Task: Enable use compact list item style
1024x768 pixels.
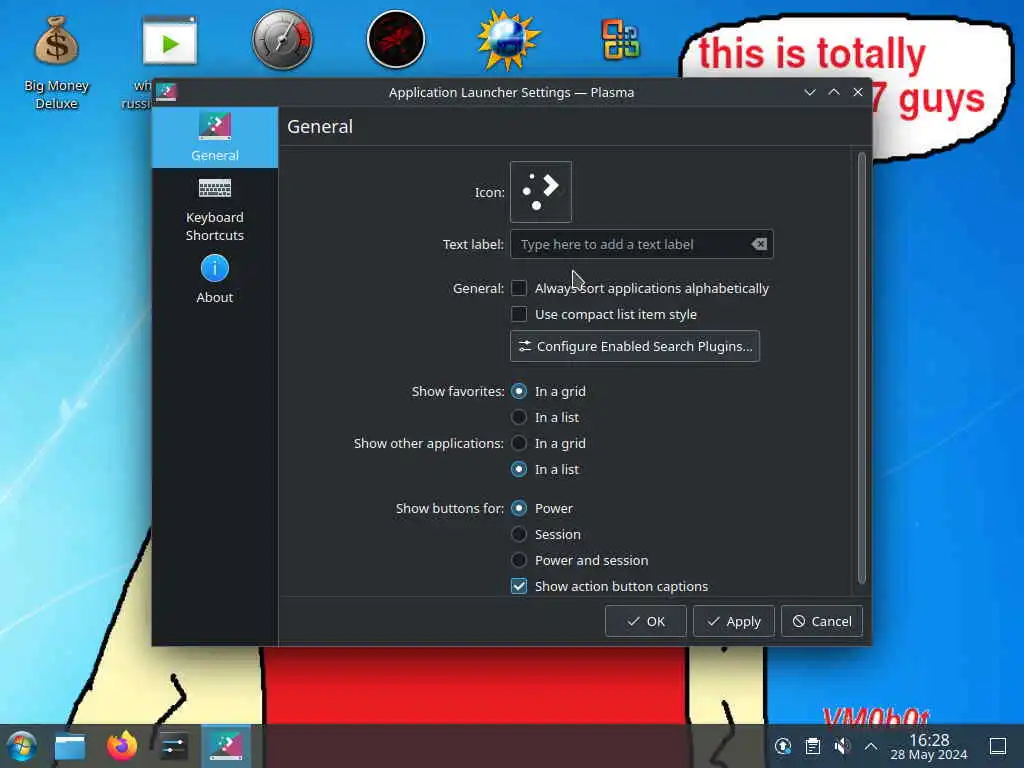Action: (x=519, y=314)
